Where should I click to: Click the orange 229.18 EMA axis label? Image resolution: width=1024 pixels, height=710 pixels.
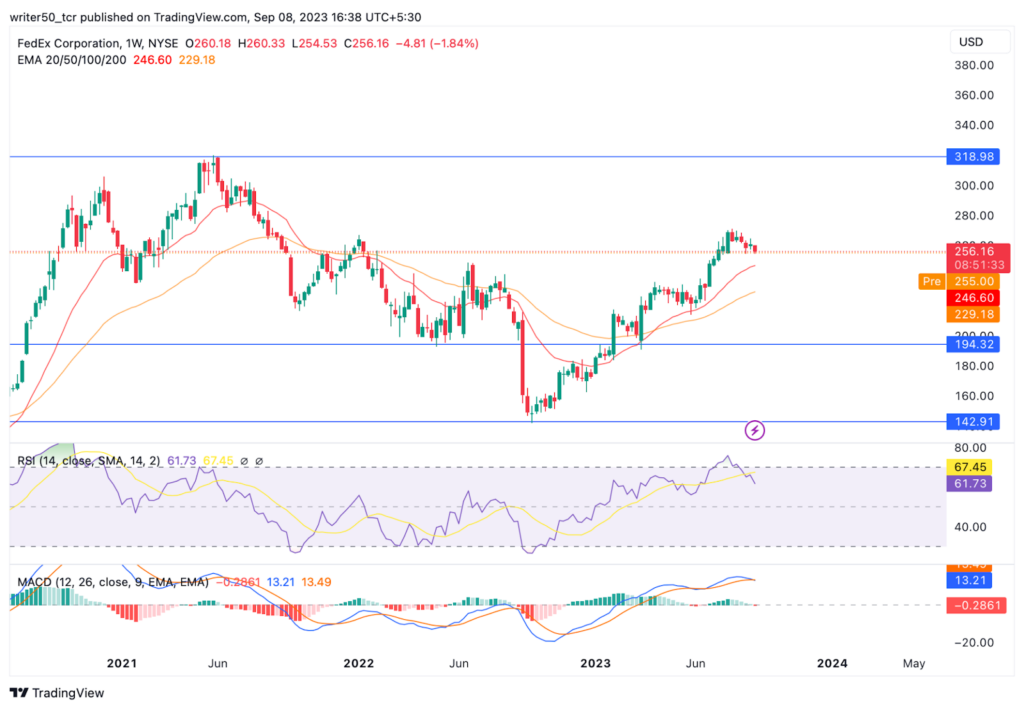click(973, 314)
